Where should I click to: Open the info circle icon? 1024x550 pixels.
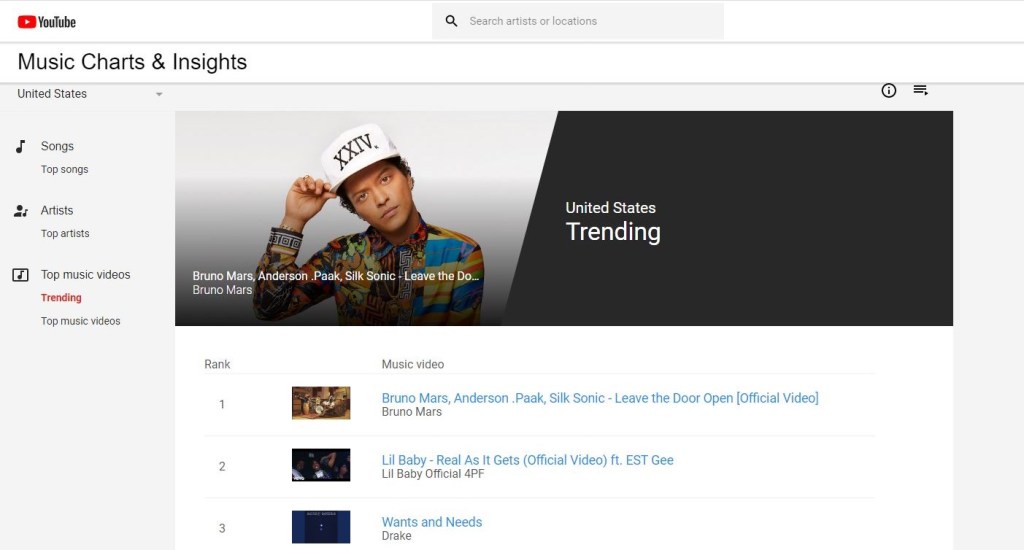[889, 91]
